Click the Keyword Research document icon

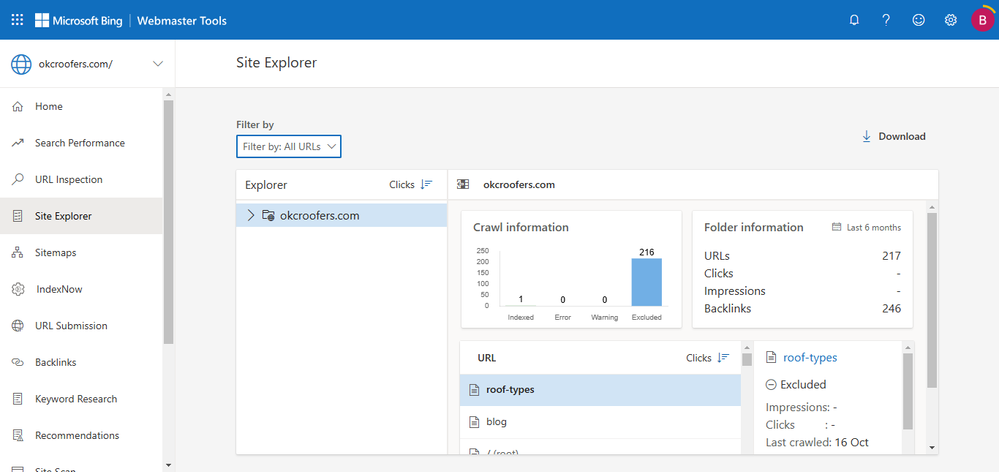coord(18,399)
